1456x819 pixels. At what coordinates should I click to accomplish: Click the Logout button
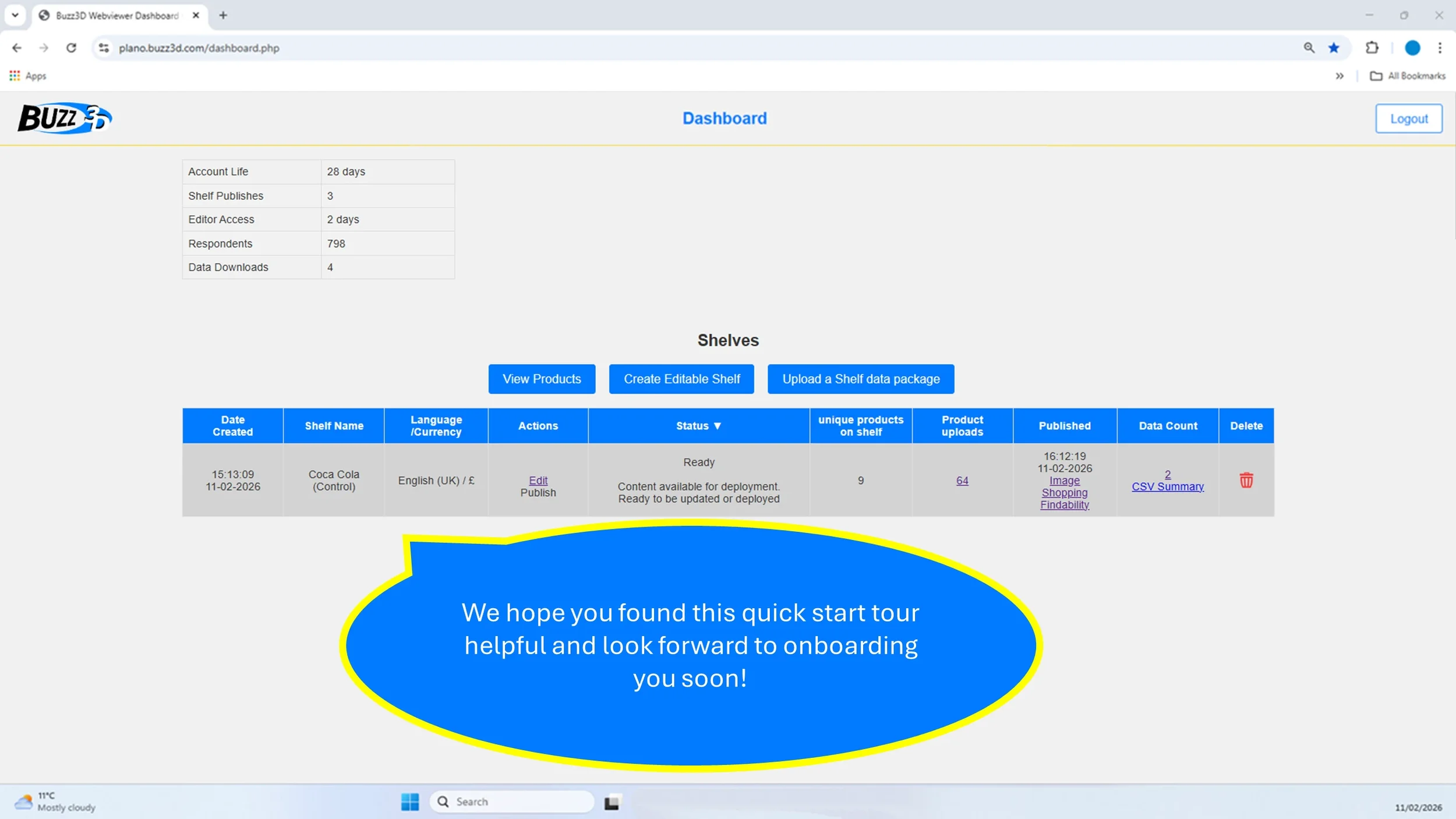[x=1408, y=119]
